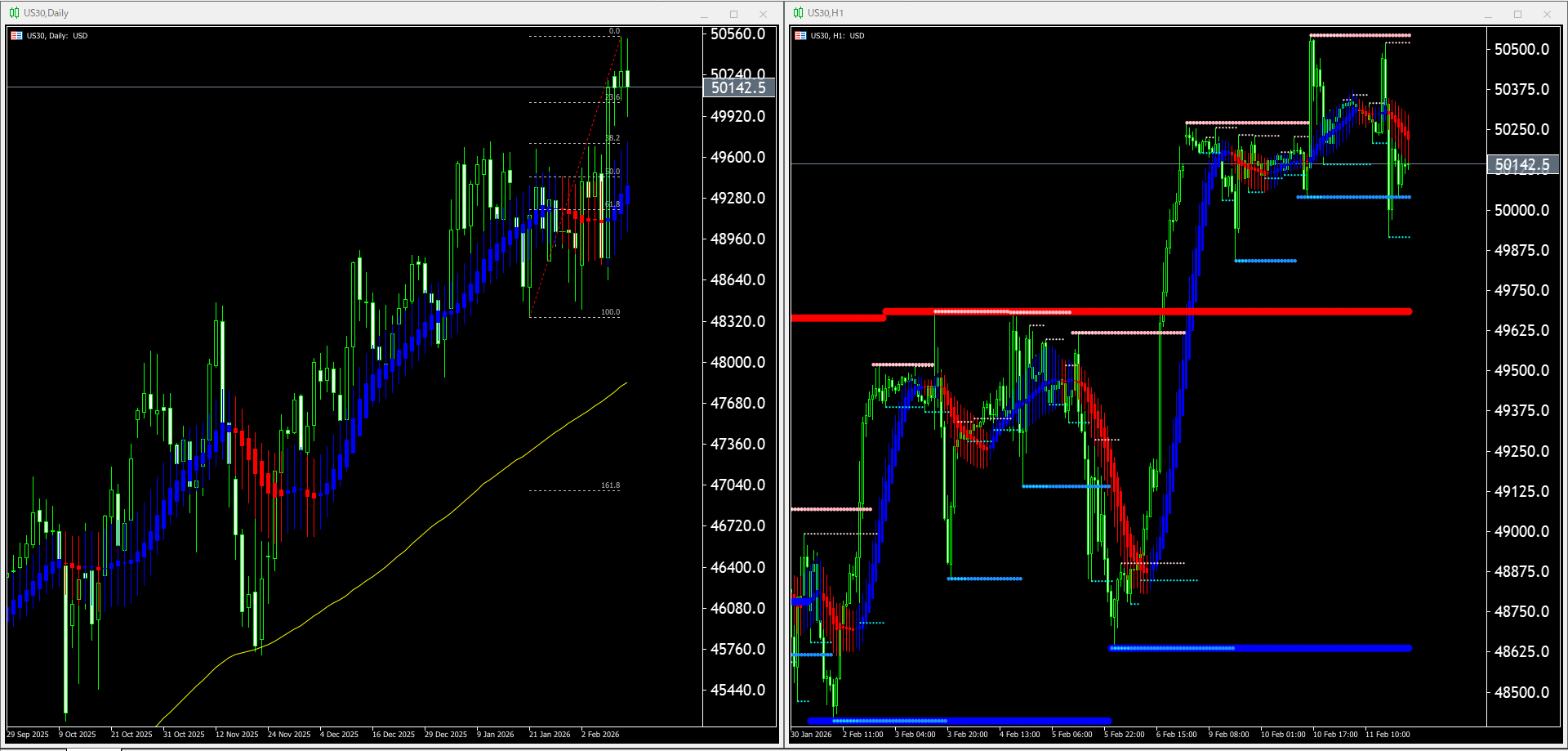Minimize the US30,H1 chart window

click(x=1488, y=14)
